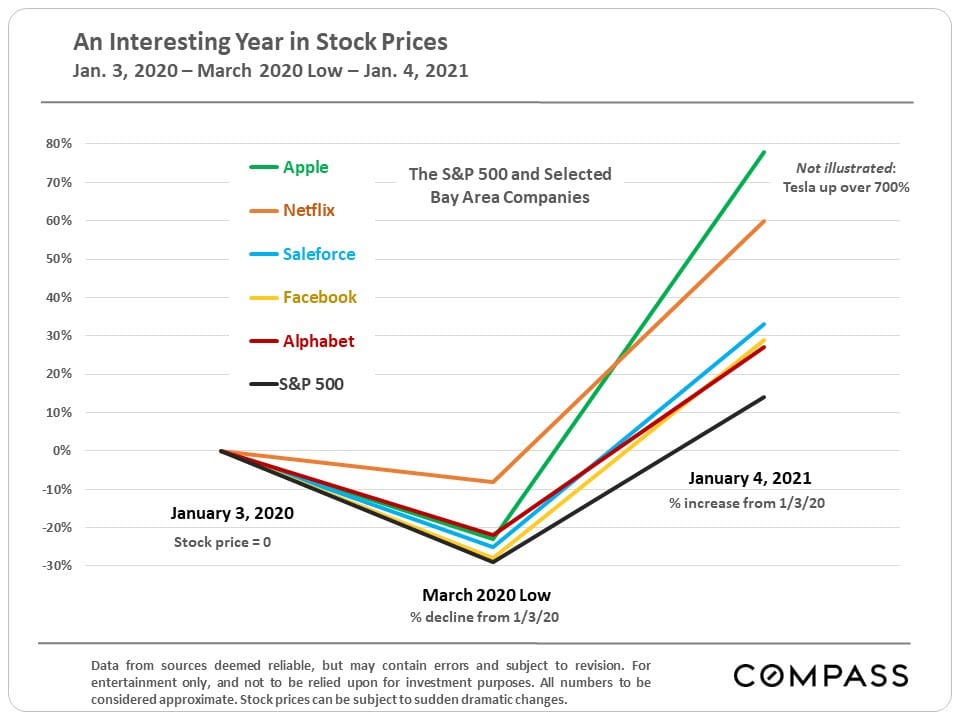Viewport: 960px width, 720px height.
Task: Click the 'January 3, 2020' label
Action: (x=232, y=513)
